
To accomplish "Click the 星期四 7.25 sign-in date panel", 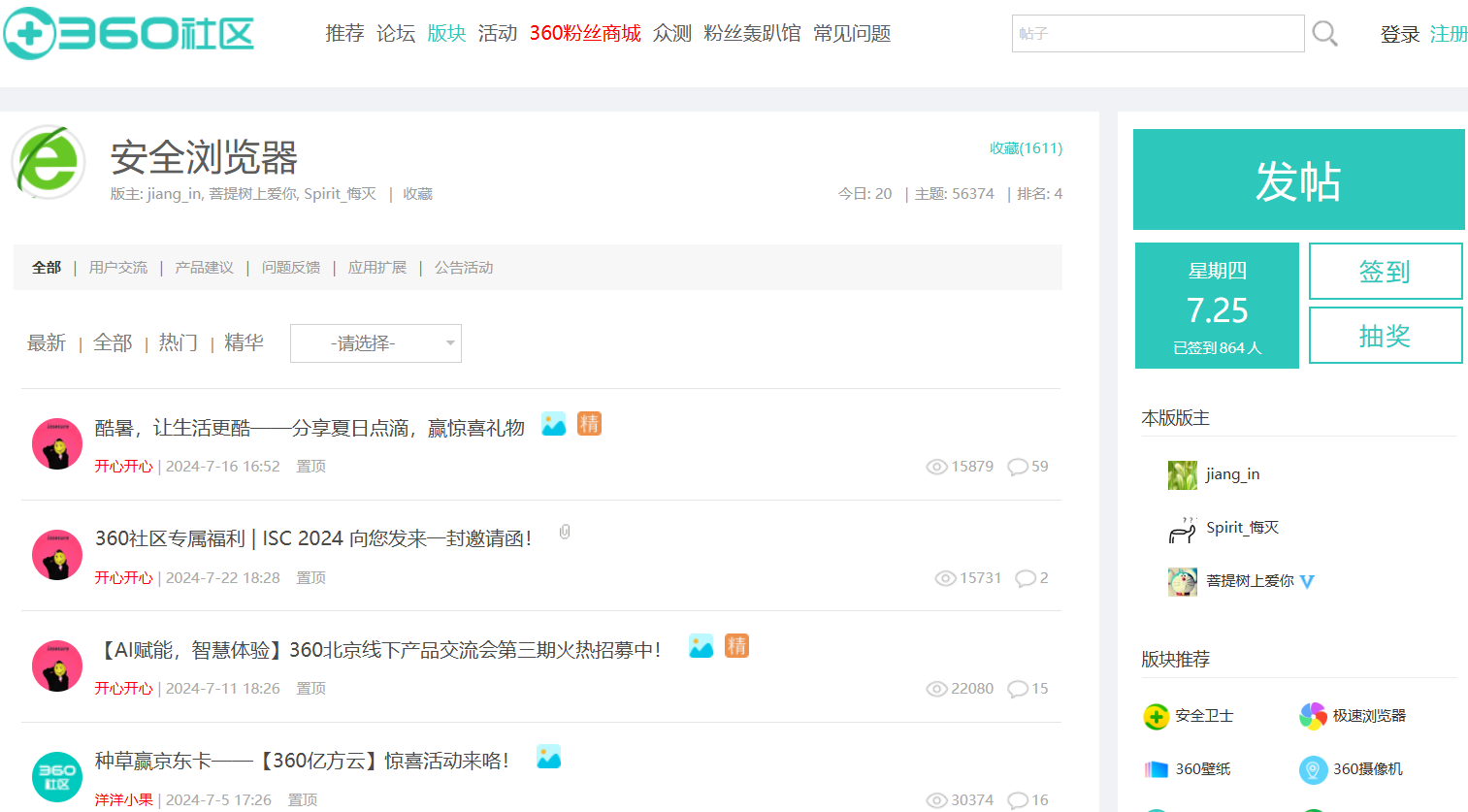I will 1217,306.
